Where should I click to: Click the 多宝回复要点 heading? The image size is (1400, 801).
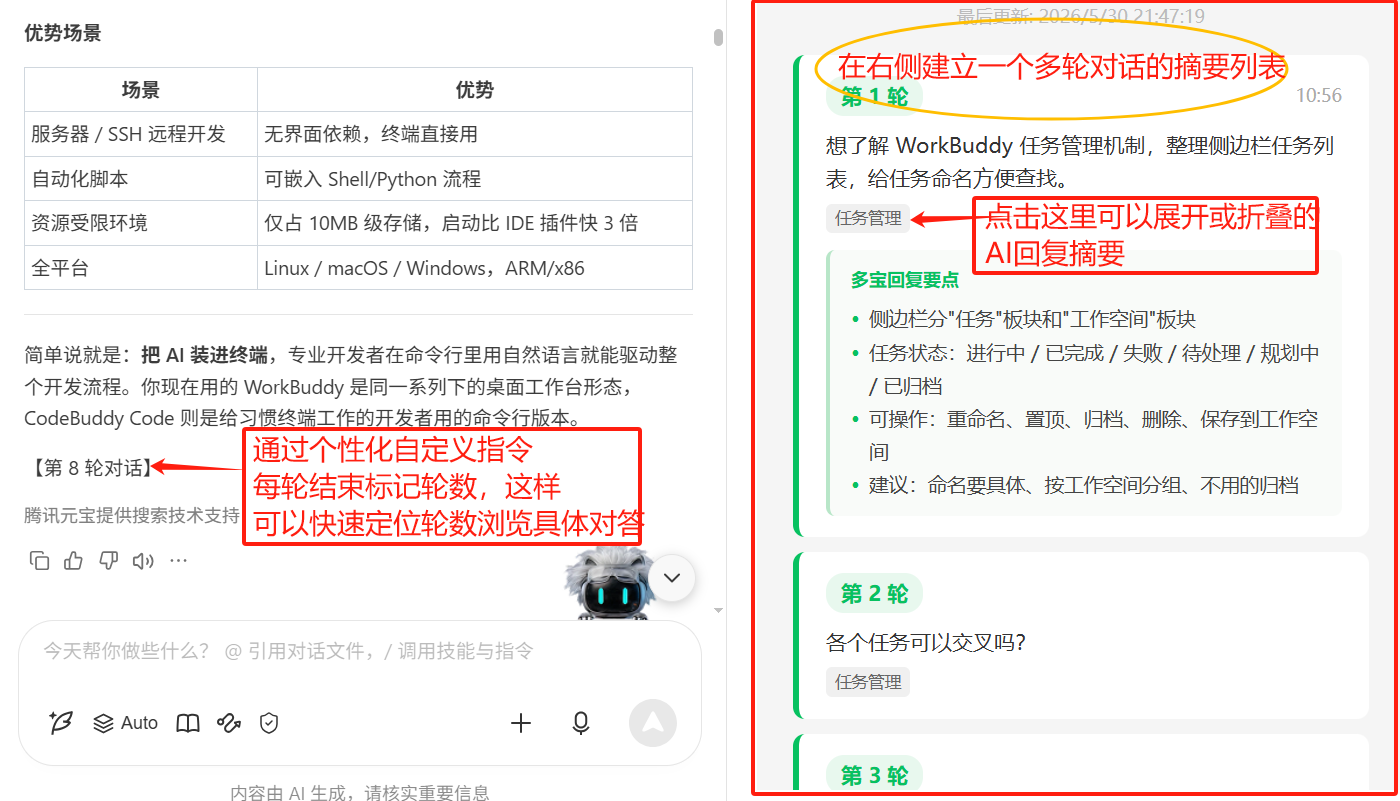[x=905, y=280]
